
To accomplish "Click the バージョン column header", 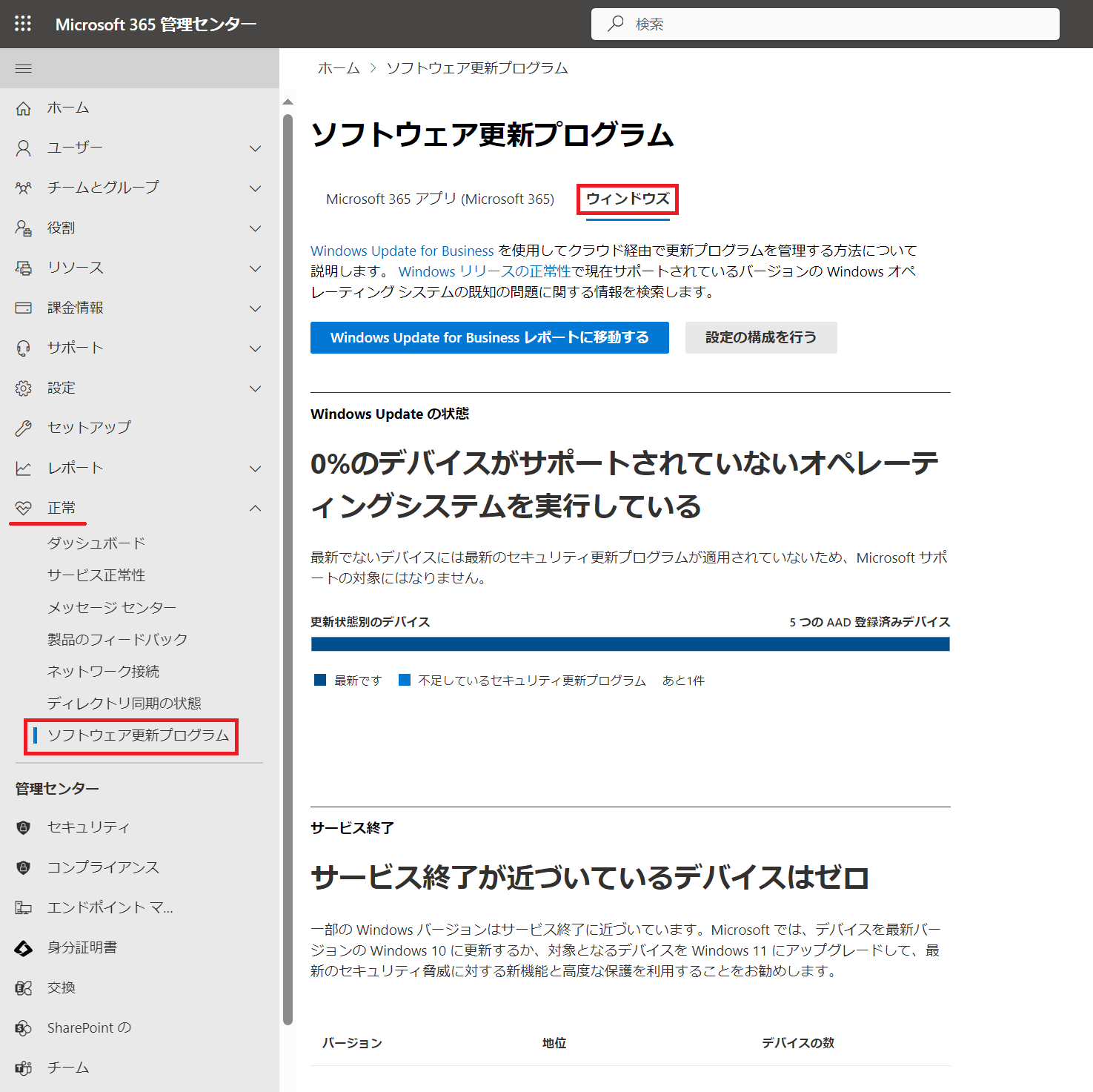I will (x=352, y=1043).
